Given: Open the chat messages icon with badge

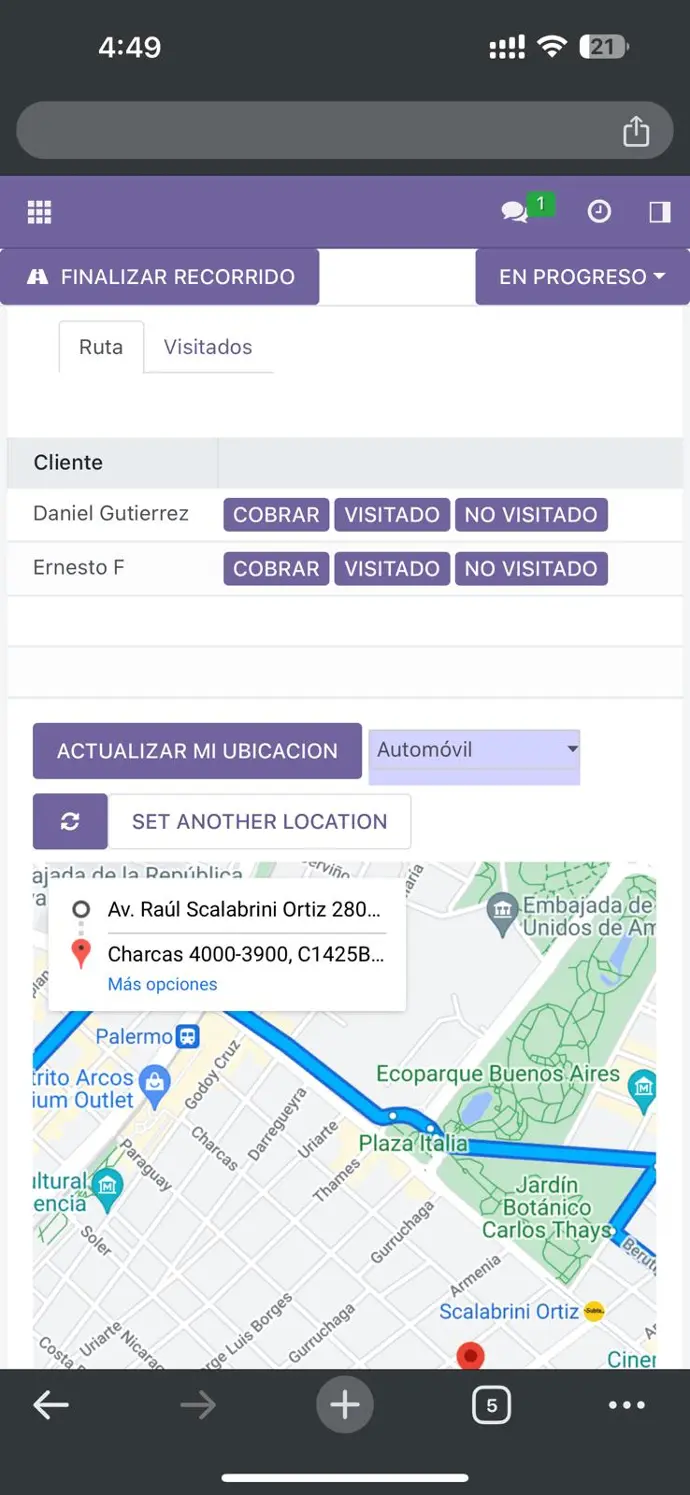Looking at the screenshot, I should tap(516, 212).
